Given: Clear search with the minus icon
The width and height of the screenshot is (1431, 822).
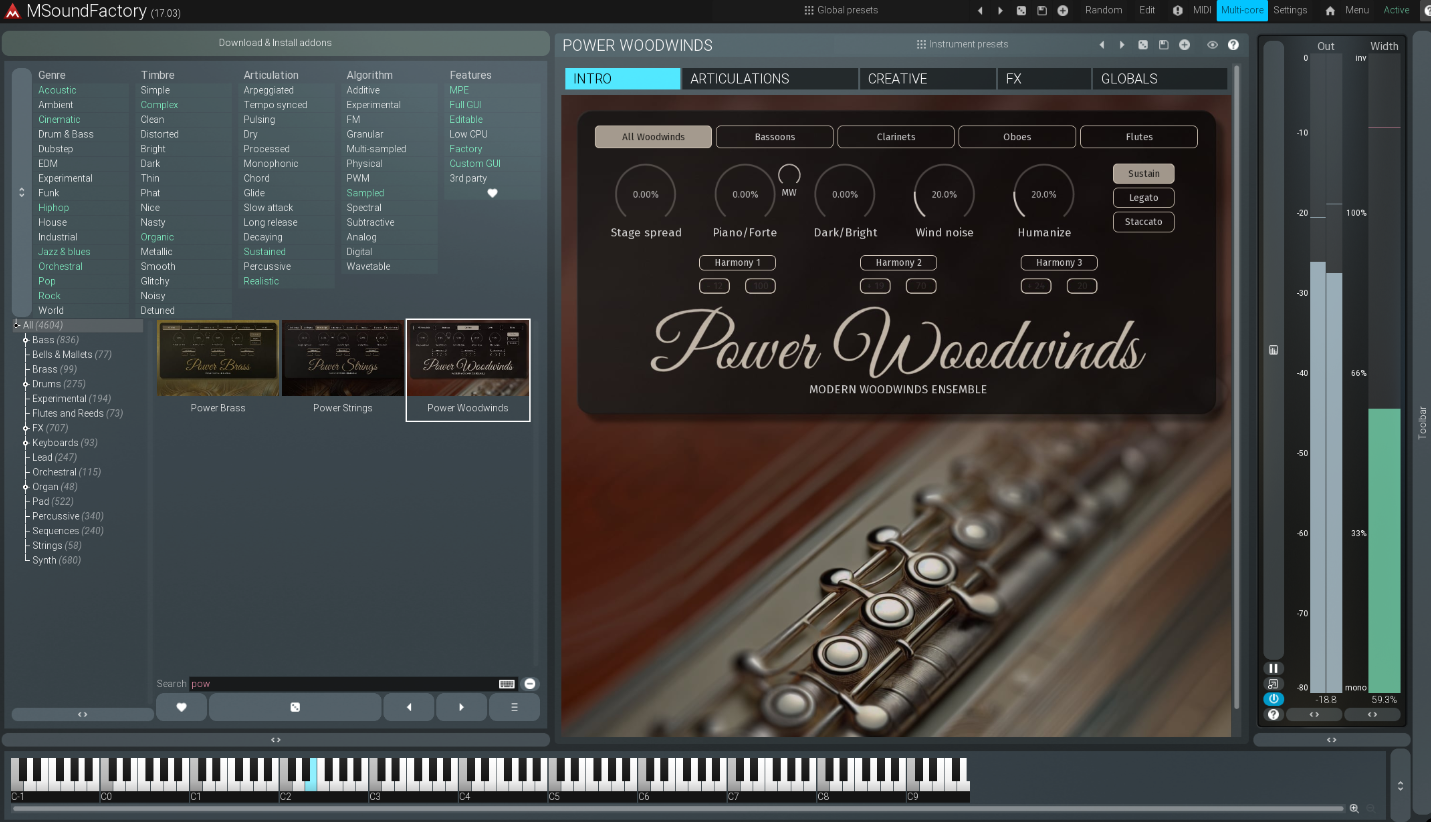Looking at the screenshot, I should pyautogui.click(x=530, y=684).
